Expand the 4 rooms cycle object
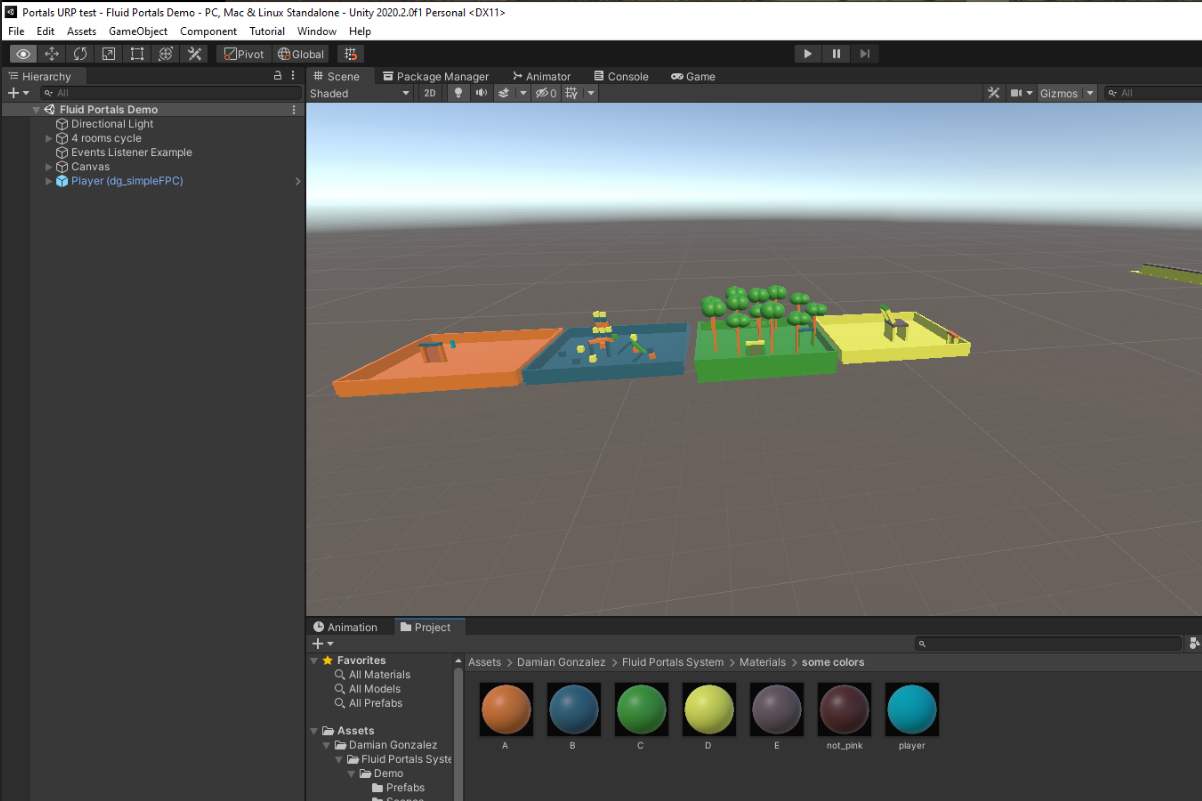 [49, 139]
